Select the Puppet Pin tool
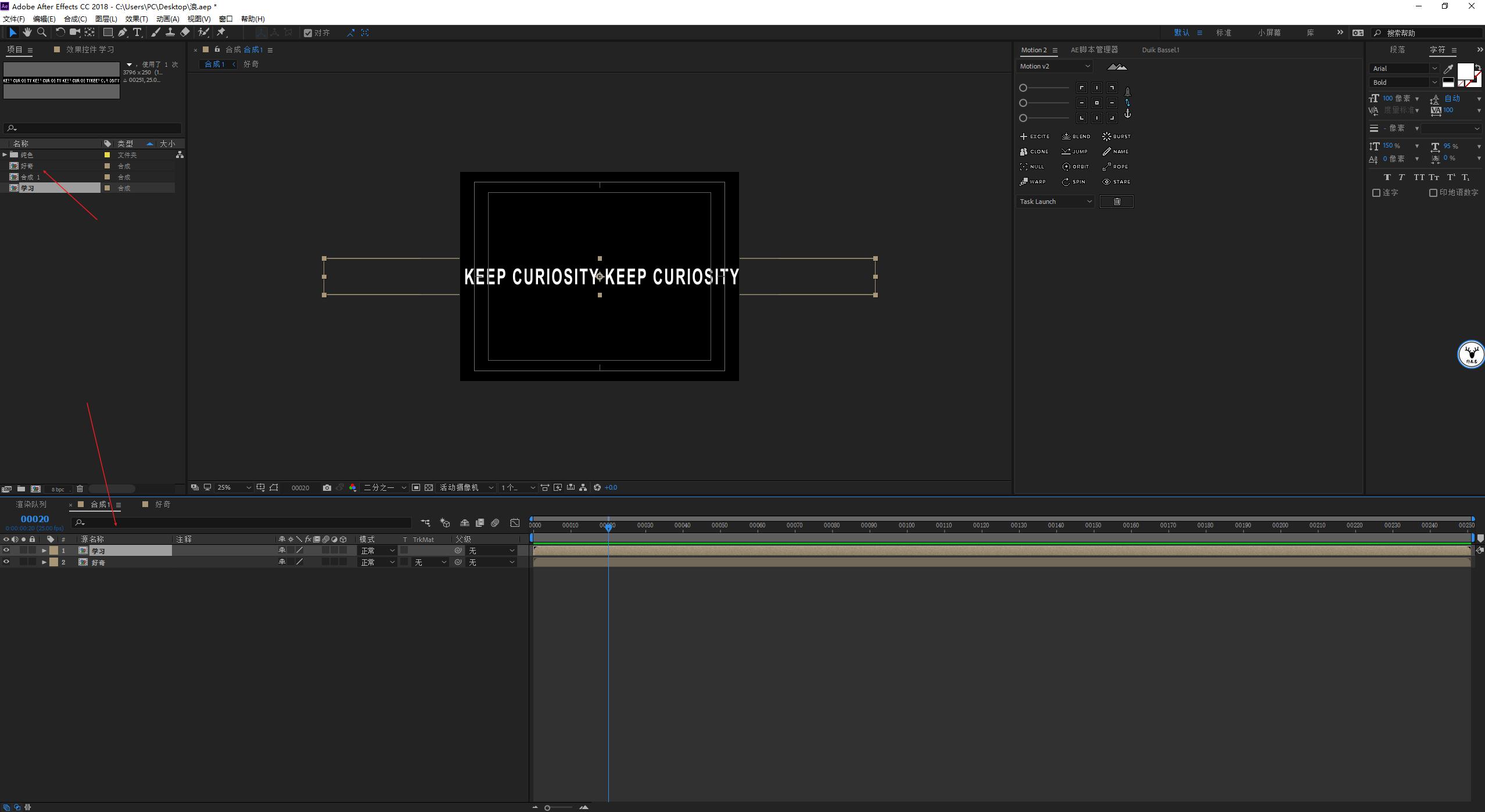1485x812 pixels. click(x=221, y=33)
